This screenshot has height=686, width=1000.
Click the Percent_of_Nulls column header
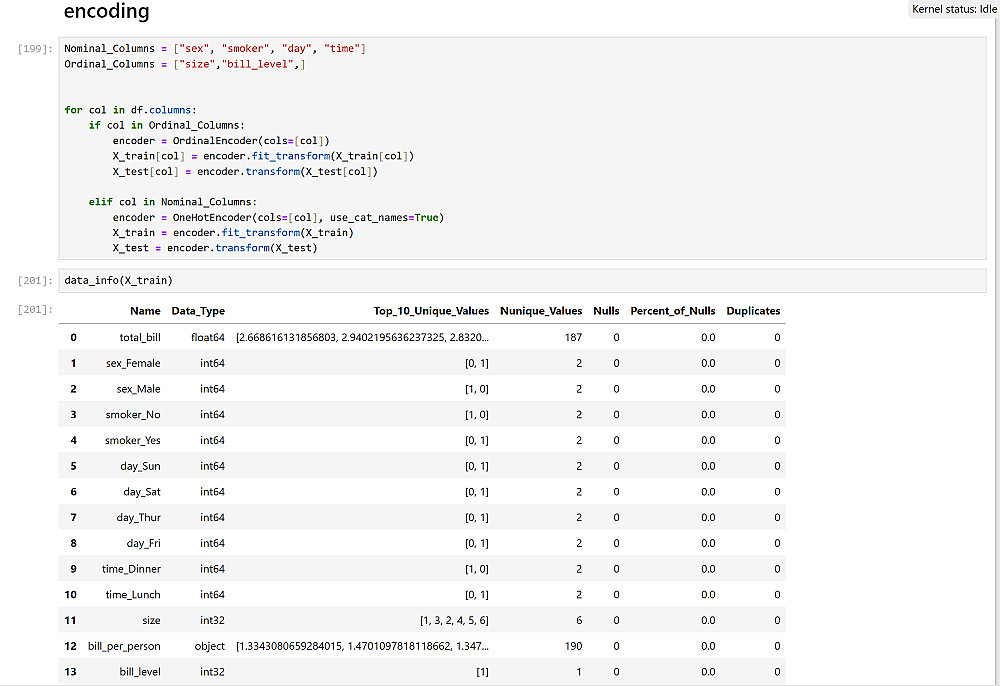click(x=672, y=311)
